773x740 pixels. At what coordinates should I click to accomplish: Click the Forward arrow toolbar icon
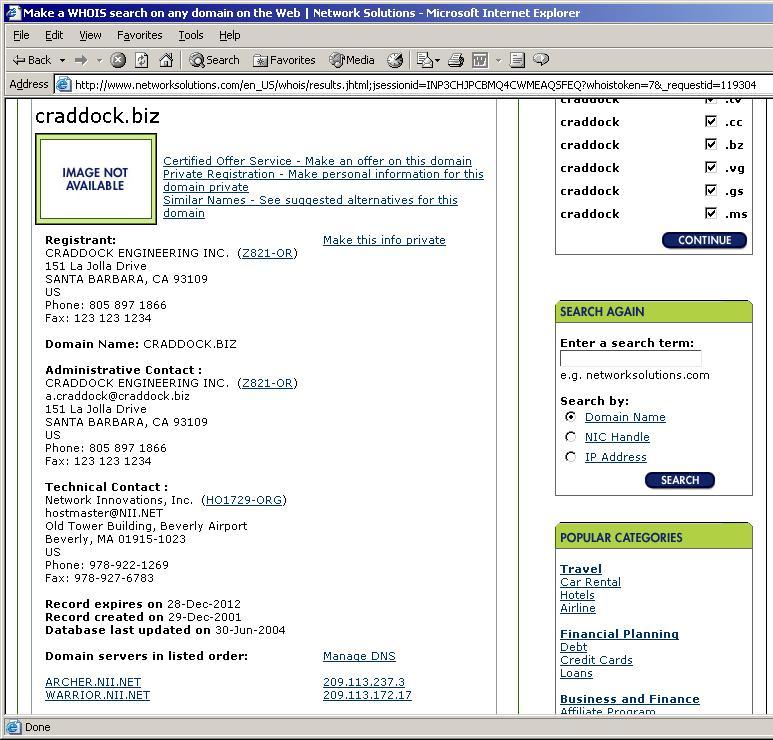click(x=80, y=60)
